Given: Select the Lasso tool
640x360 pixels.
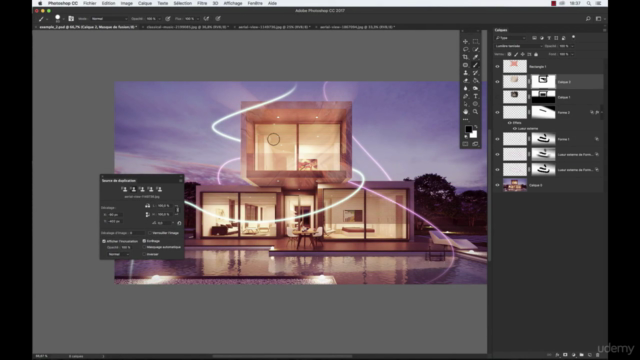Looking at the screenshot, I should pyautogui.click(x=465, y=49).
